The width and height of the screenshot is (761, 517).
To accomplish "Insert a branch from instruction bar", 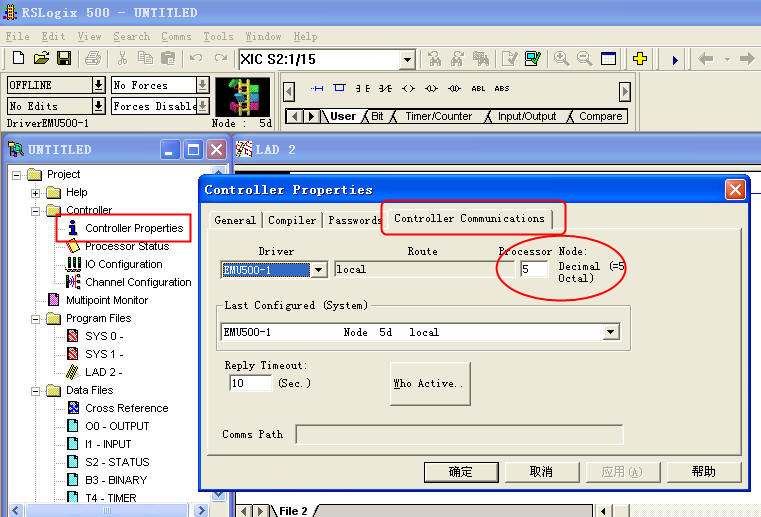I will pos(339,88).
